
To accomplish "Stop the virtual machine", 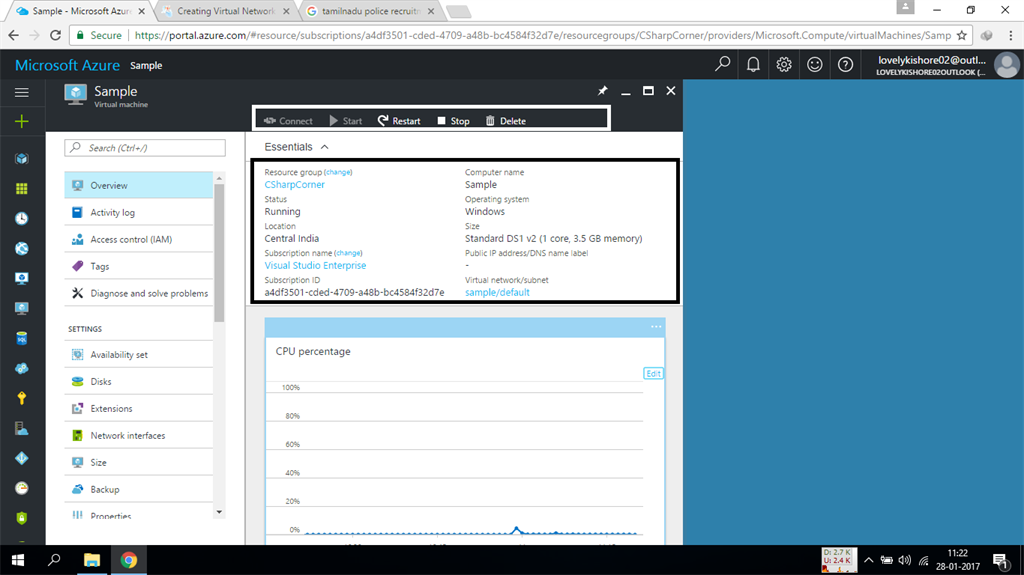I will coord(453,121).
